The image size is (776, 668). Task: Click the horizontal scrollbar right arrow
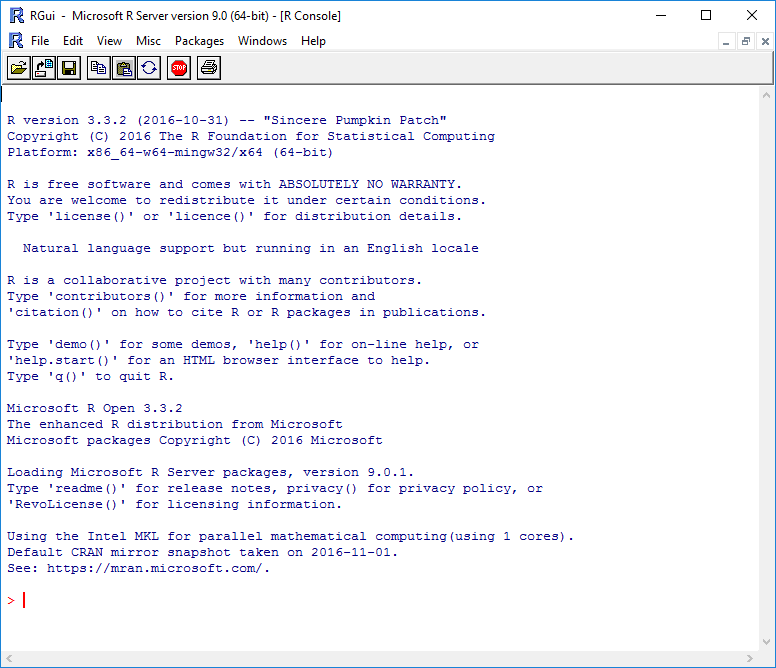(x=750, y=659)
